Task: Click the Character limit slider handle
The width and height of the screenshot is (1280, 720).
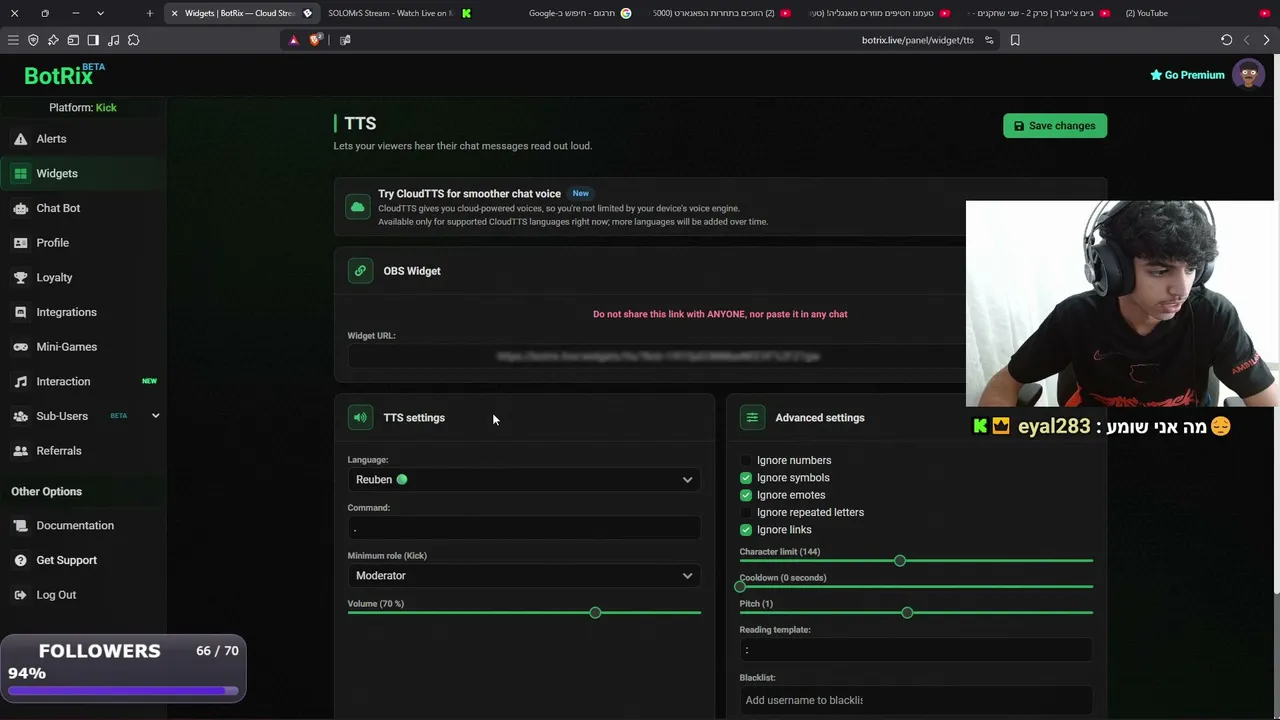Action: pos(900,561)
